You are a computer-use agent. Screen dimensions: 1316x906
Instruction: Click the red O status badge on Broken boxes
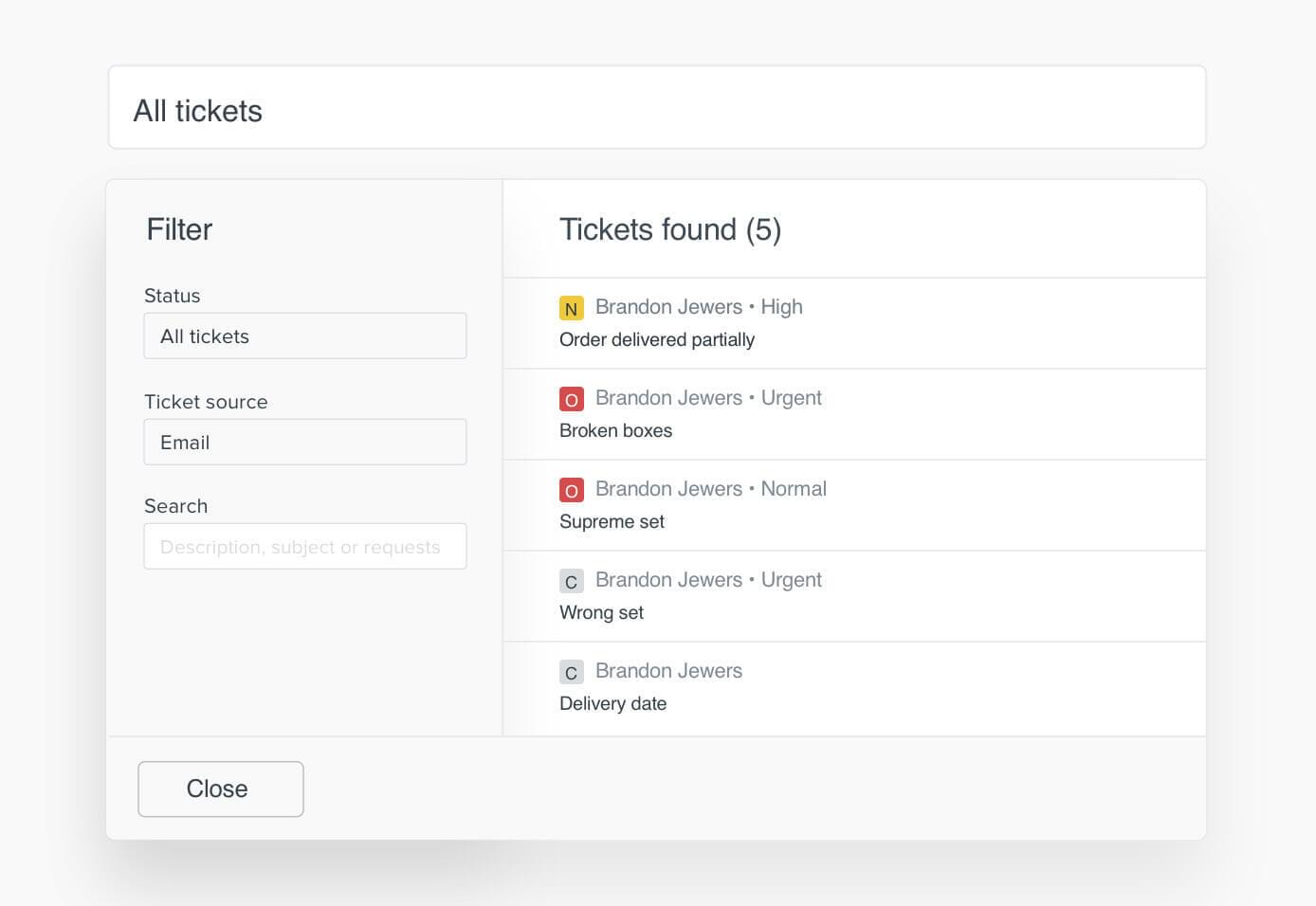571,399
